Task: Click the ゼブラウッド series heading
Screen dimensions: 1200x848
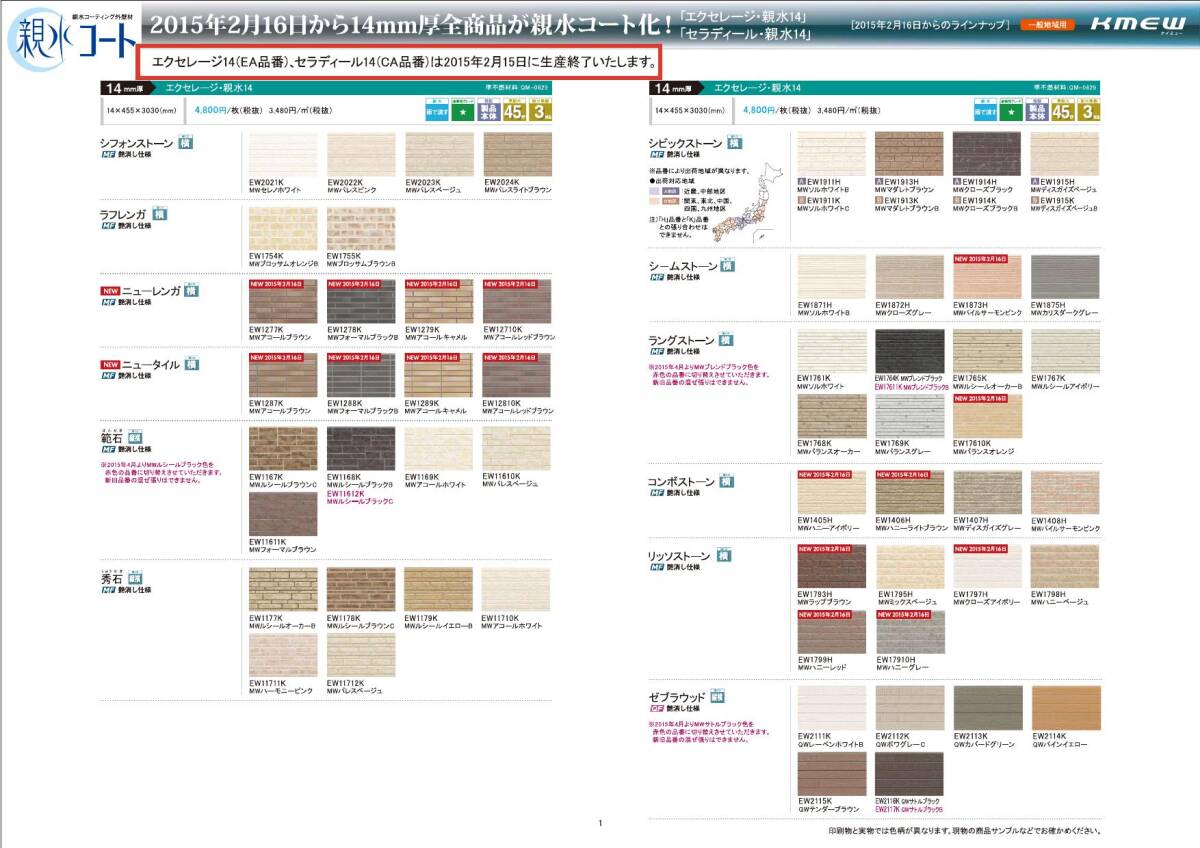Action: pos(678,696)
